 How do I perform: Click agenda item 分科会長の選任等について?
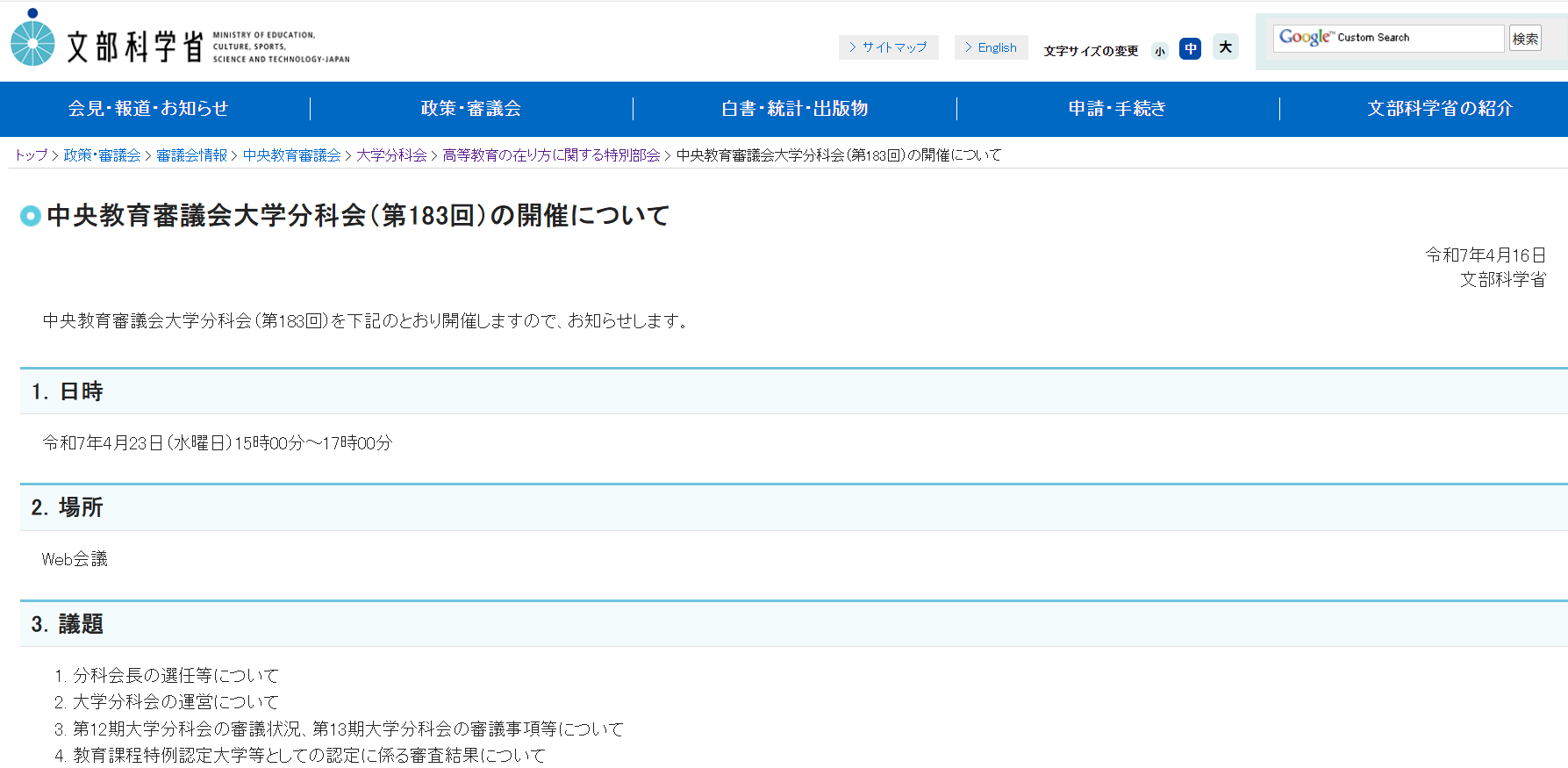pyautogui.click(x=175, y=676)
